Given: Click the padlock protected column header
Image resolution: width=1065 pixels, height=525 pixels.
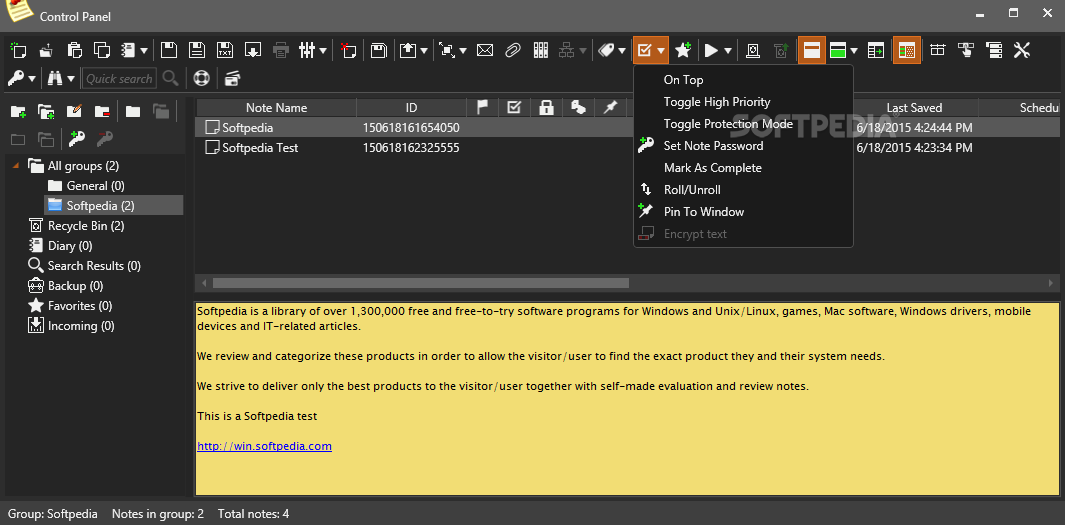Looking at the screenshot, I should pyautogui.click(x=546, y=107).
